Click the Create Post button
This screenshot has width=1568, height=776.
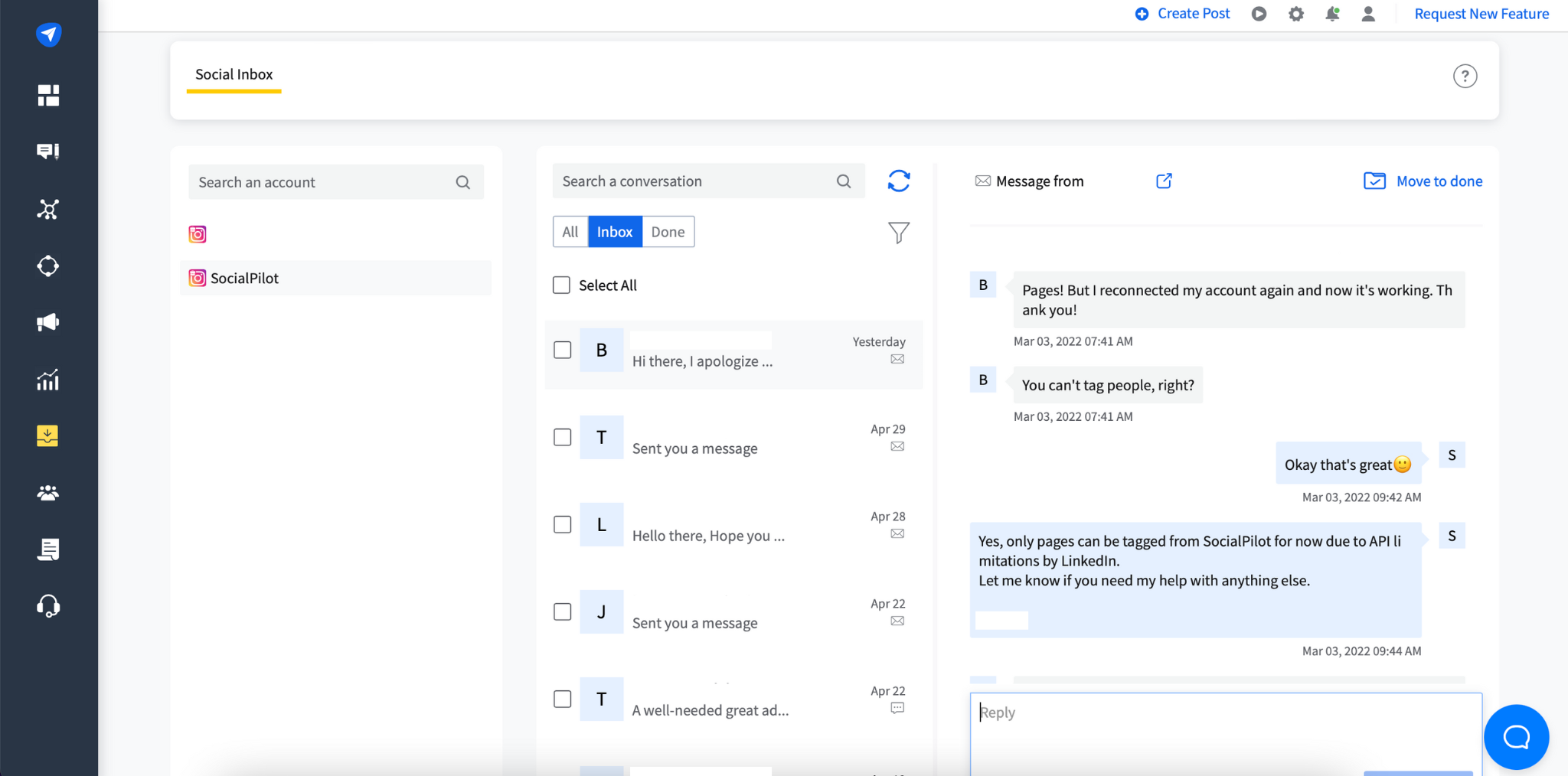click(1183, 14)
